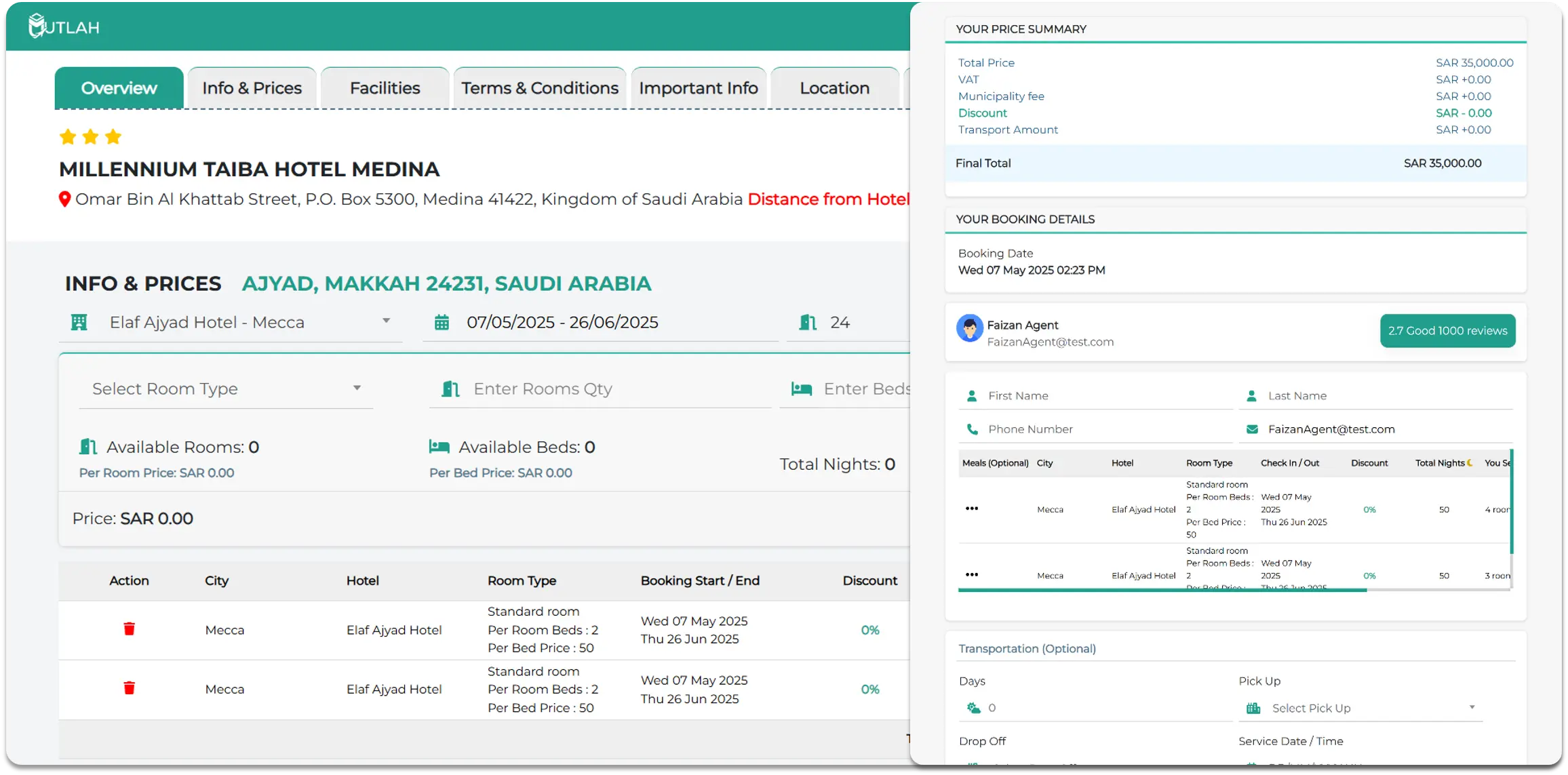Delete the first Mecca booking row
Viewport: 1568px width, 775px height.
pos(130,629)
